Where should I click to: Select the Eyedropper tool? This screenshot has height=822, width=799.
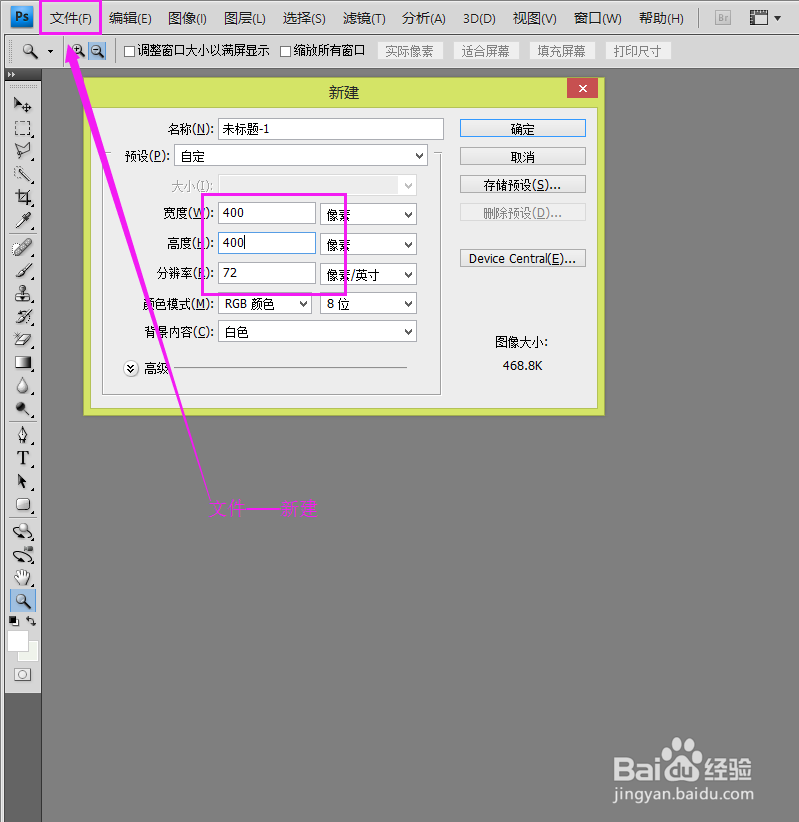click(x=23, y=220)
